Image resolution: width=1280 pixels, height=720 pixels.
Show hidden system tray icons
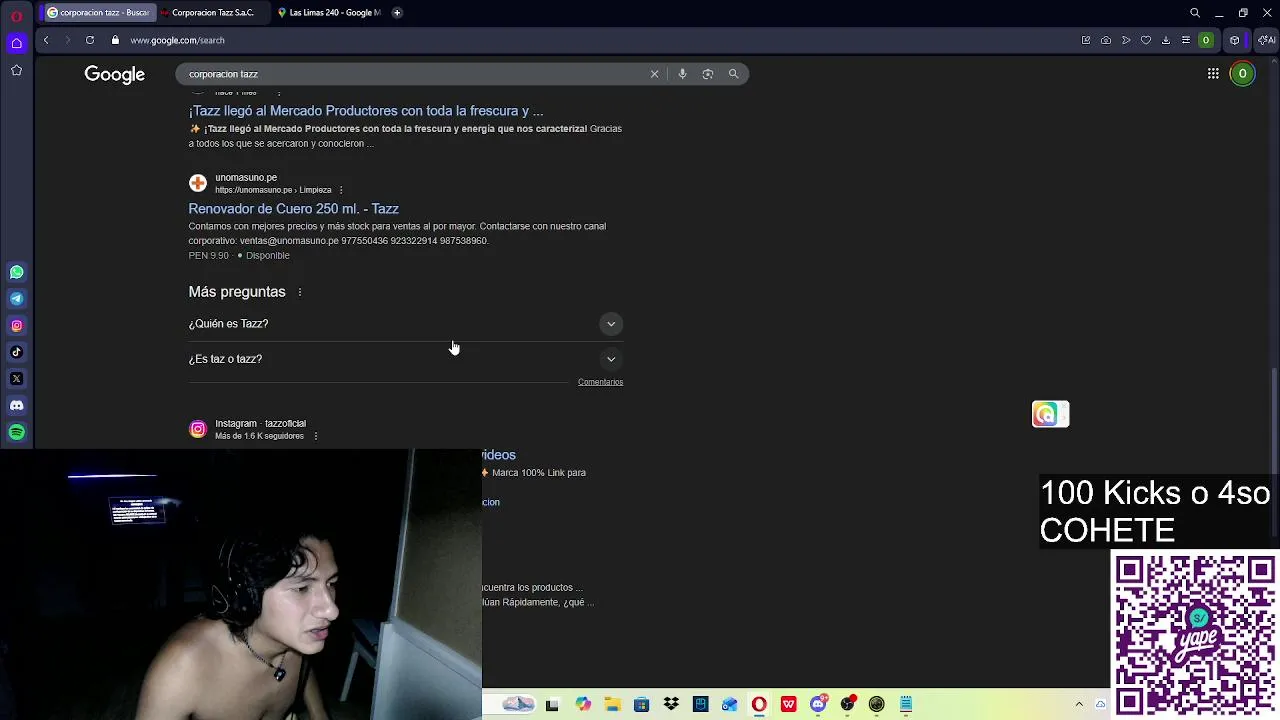coord(1079,704)
